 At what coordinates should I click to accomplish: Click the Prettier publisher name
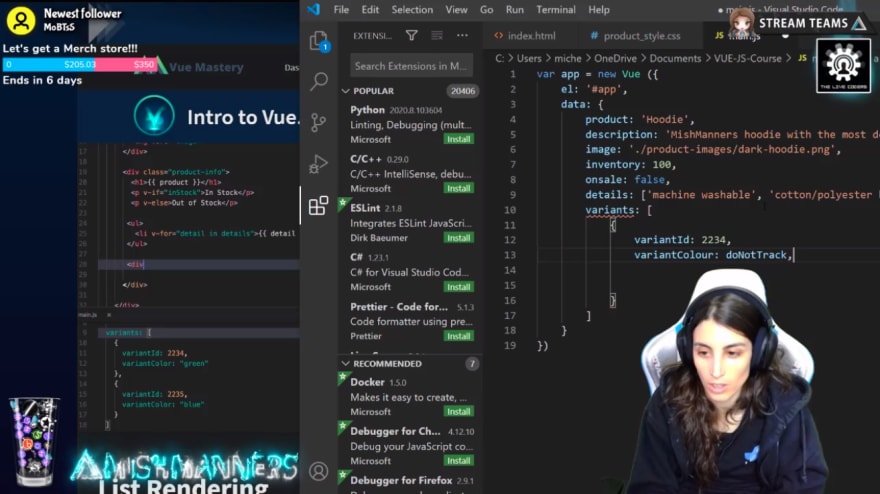(365, 336)
